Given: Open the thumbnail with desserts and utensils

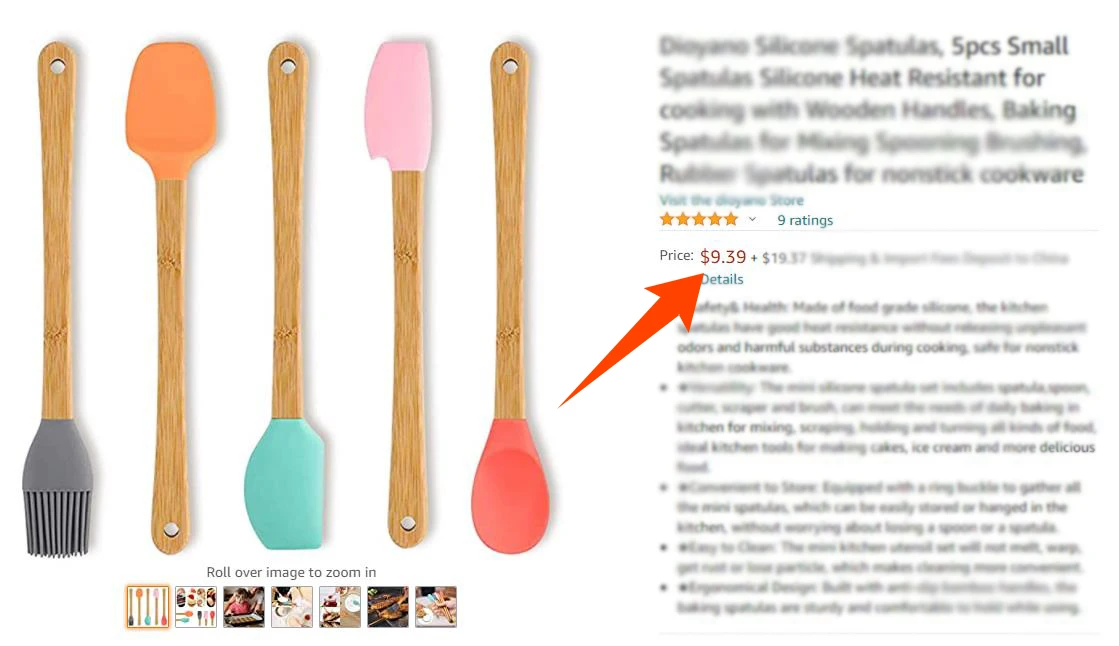Looking at the screenshot, I should pos(196,607).
